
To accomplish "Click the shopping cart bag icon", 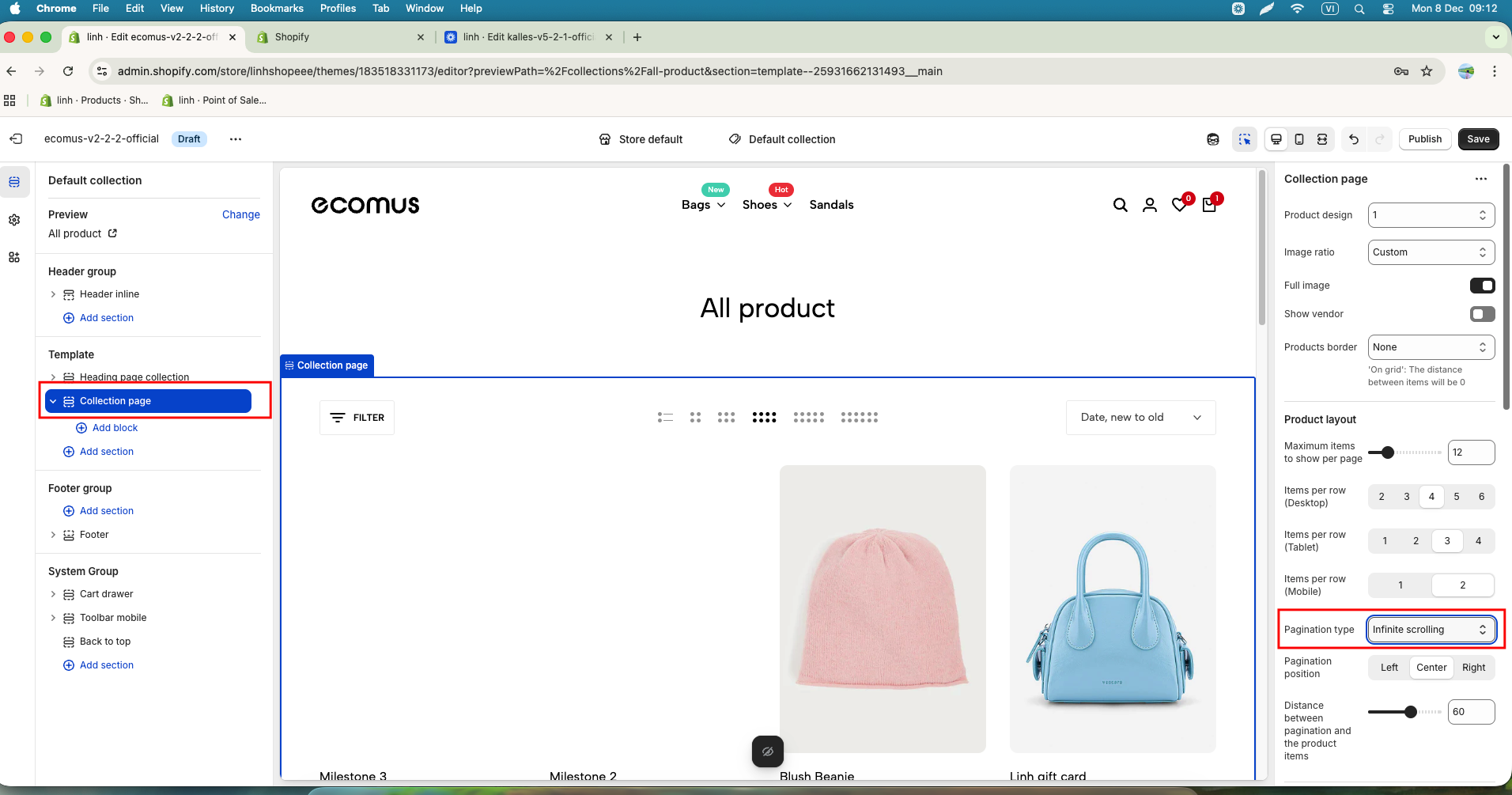I will (x=1209, y=205).
